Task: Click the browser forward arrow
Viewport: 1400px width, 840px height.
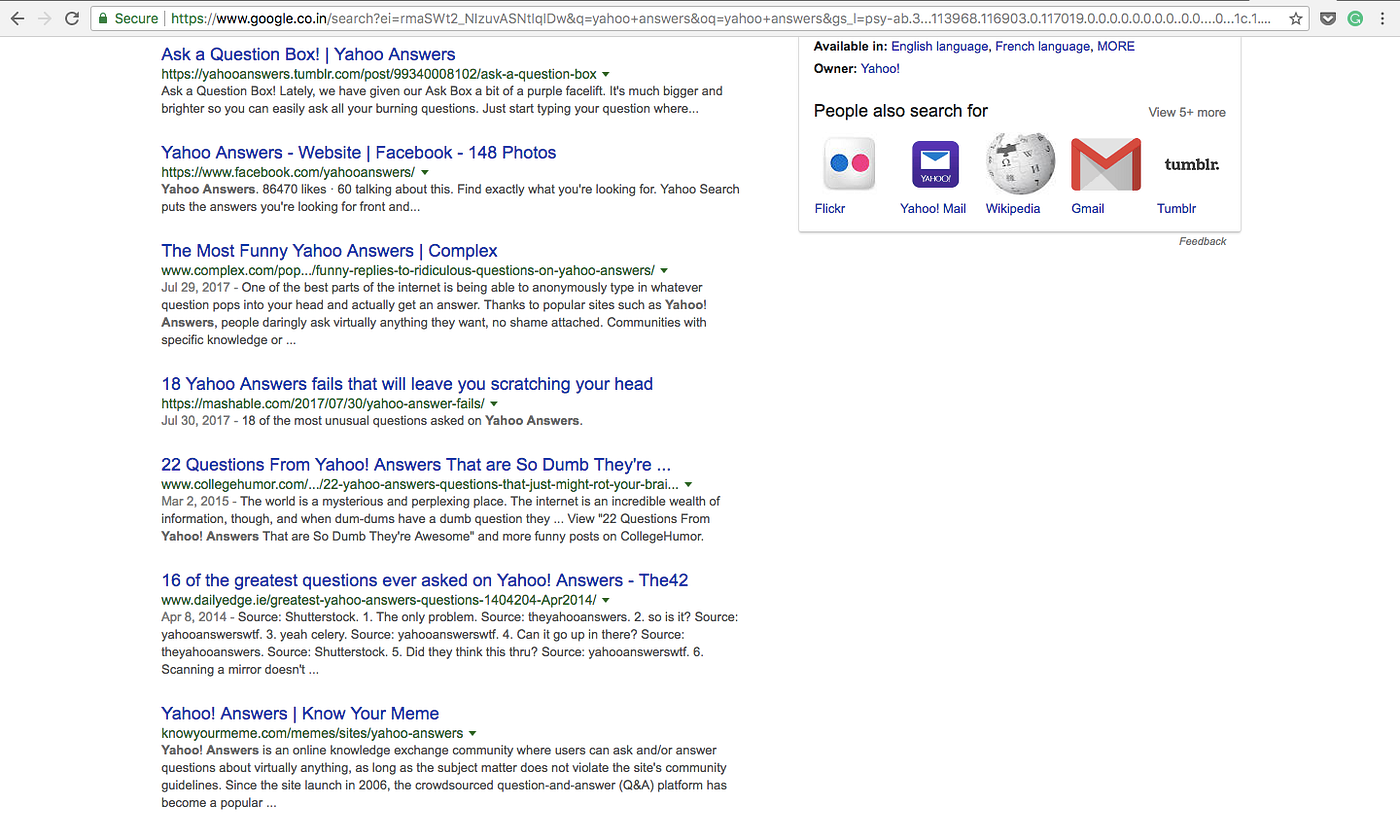Action: 44,18
